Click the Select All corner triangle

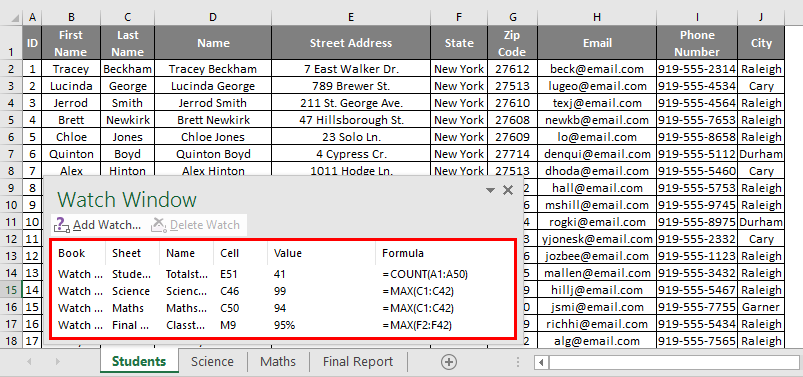15,18
